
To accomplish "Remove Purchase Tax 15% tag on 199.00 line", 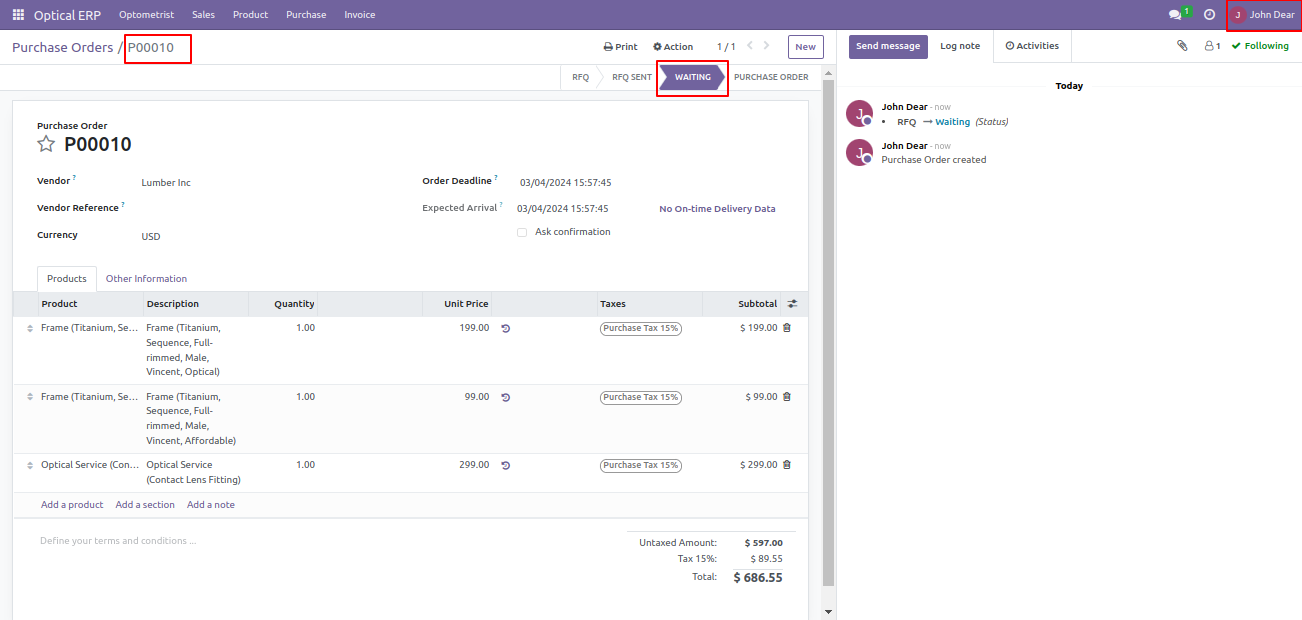I will pos(640,328).
